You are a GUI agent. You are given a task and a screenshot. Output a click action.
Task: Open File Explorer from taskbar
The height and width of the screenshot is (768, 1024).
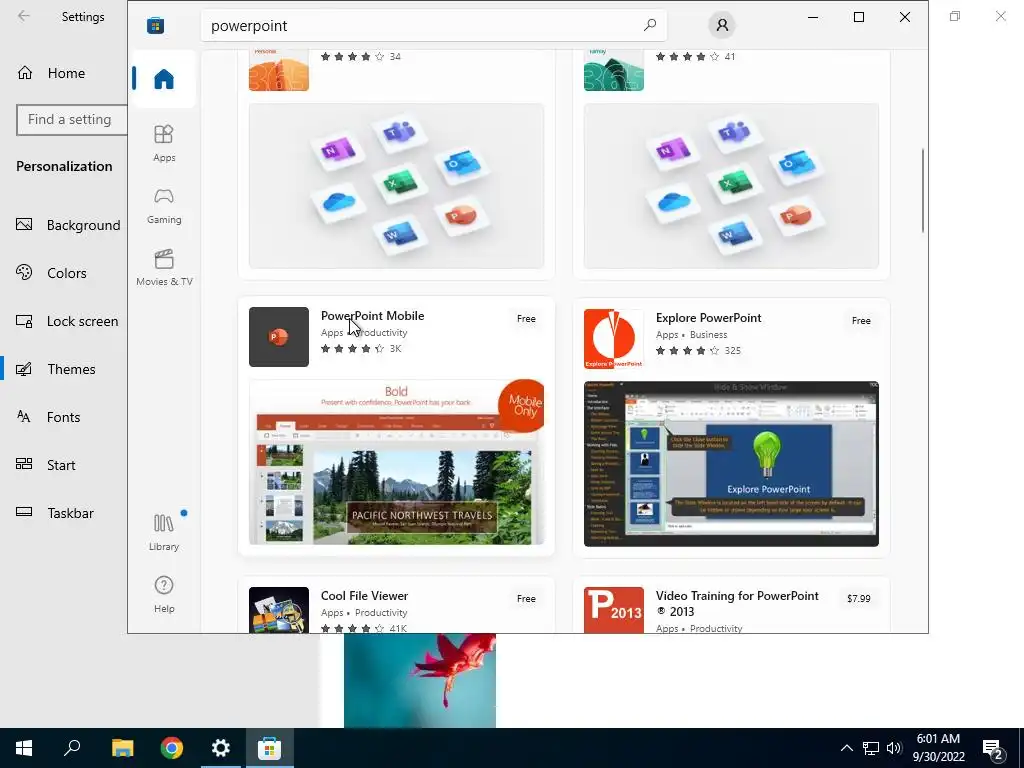tap(122, 748)
